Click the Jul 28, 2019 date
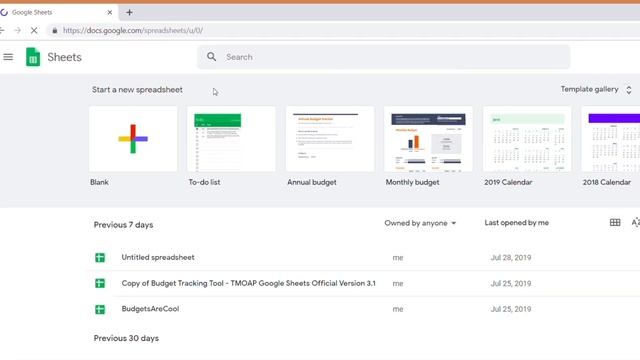Viewport: 640px width, 360px height. click(511, 258)
